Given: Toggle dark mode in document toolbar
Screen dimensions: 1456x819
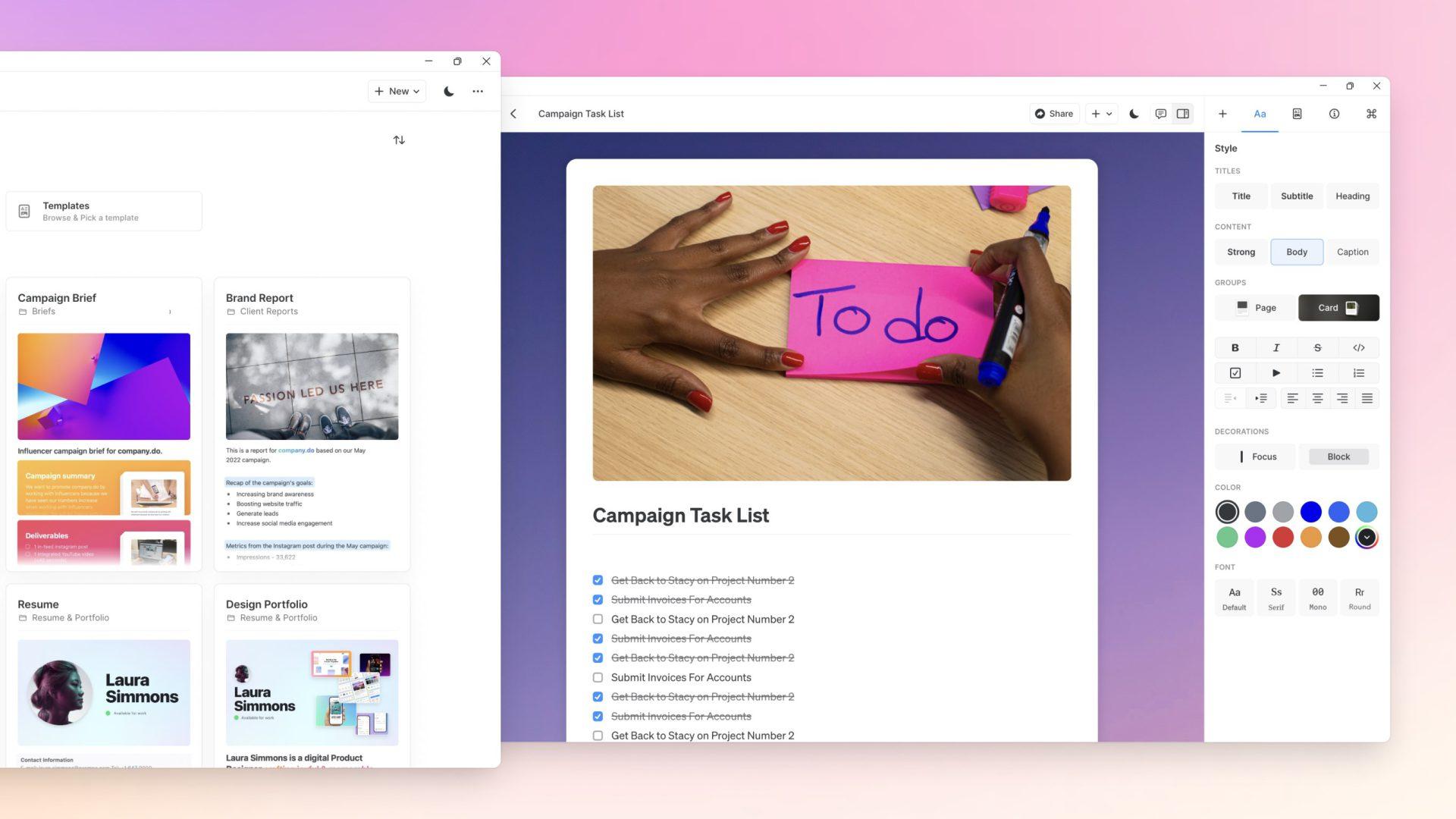Looking at the screenshot, I should pyautogui.click(x=1134, y=114).
